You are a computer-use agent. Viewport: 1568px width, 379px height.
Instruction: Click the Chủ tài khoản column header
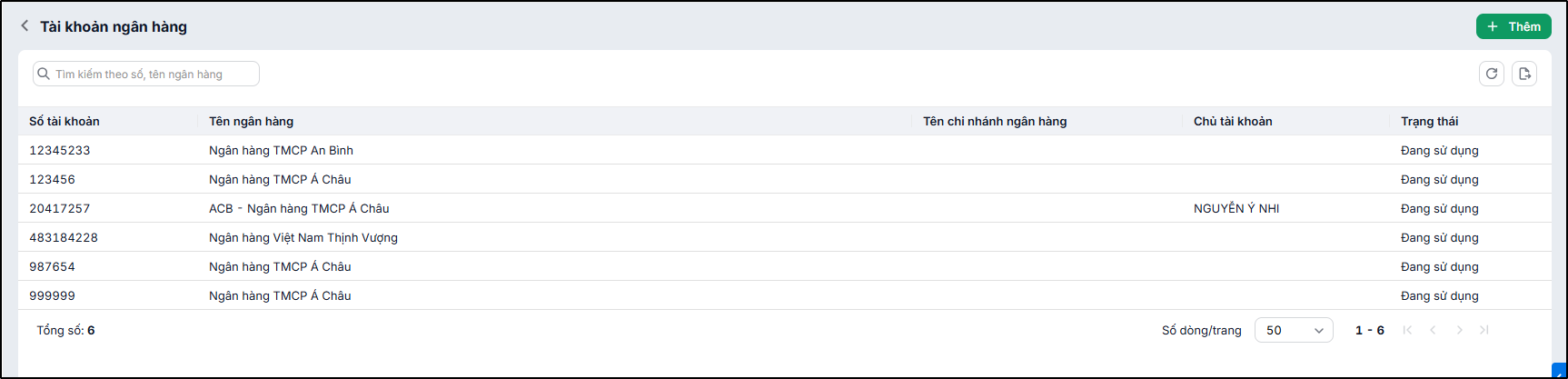[x=1233, y=121]
